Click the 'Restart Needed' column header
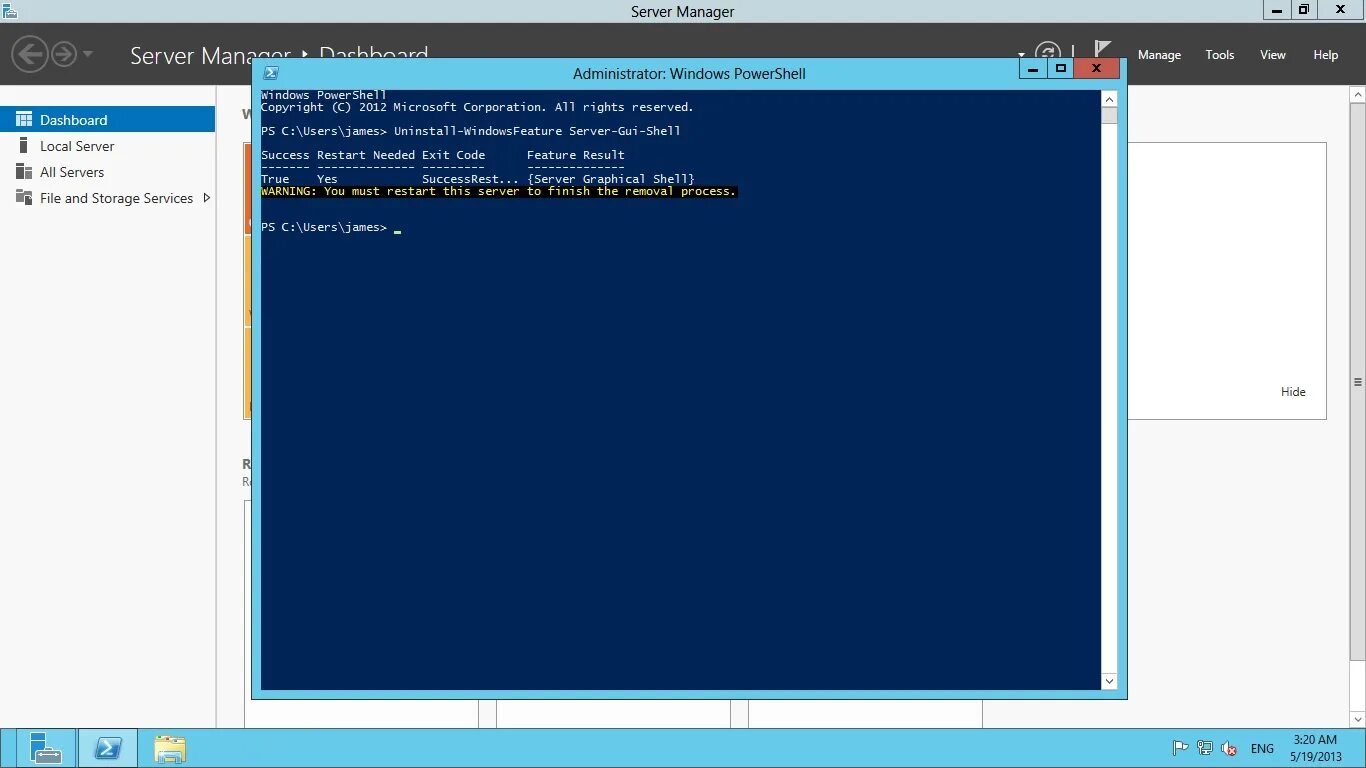The height and width of the screenshot is (768, 1366). [366, 155]
